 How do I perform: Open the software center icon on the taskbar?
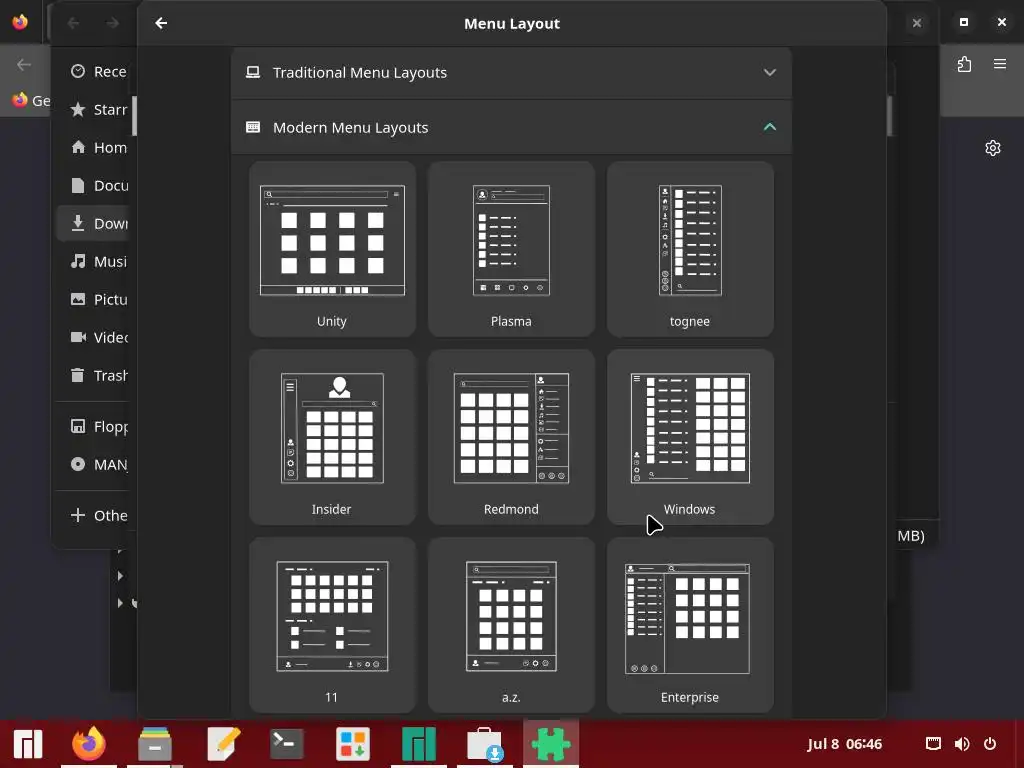tap(353, 744)
